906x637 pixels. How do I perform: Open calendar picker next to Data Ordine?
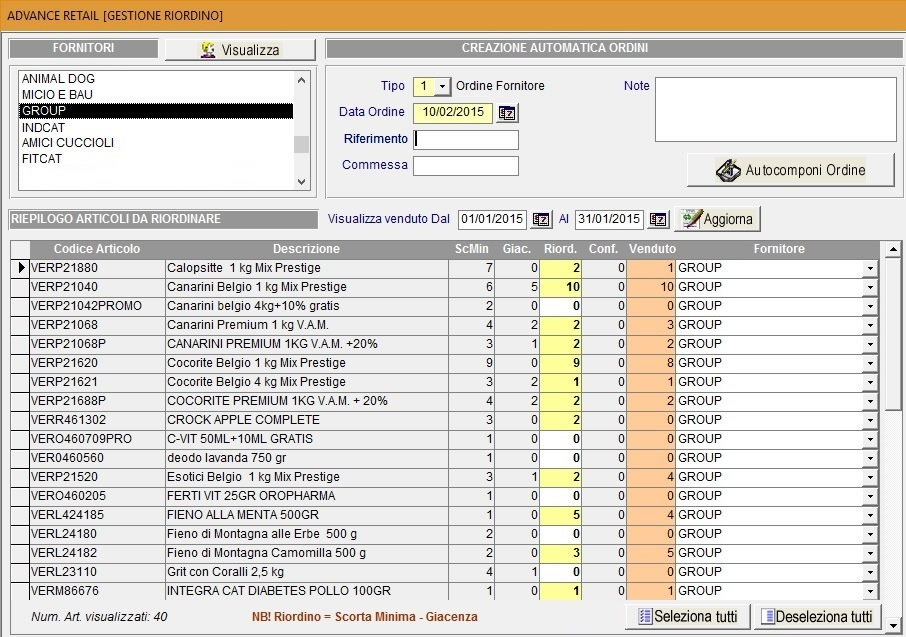pyautogui.click(x=507, y=113)
